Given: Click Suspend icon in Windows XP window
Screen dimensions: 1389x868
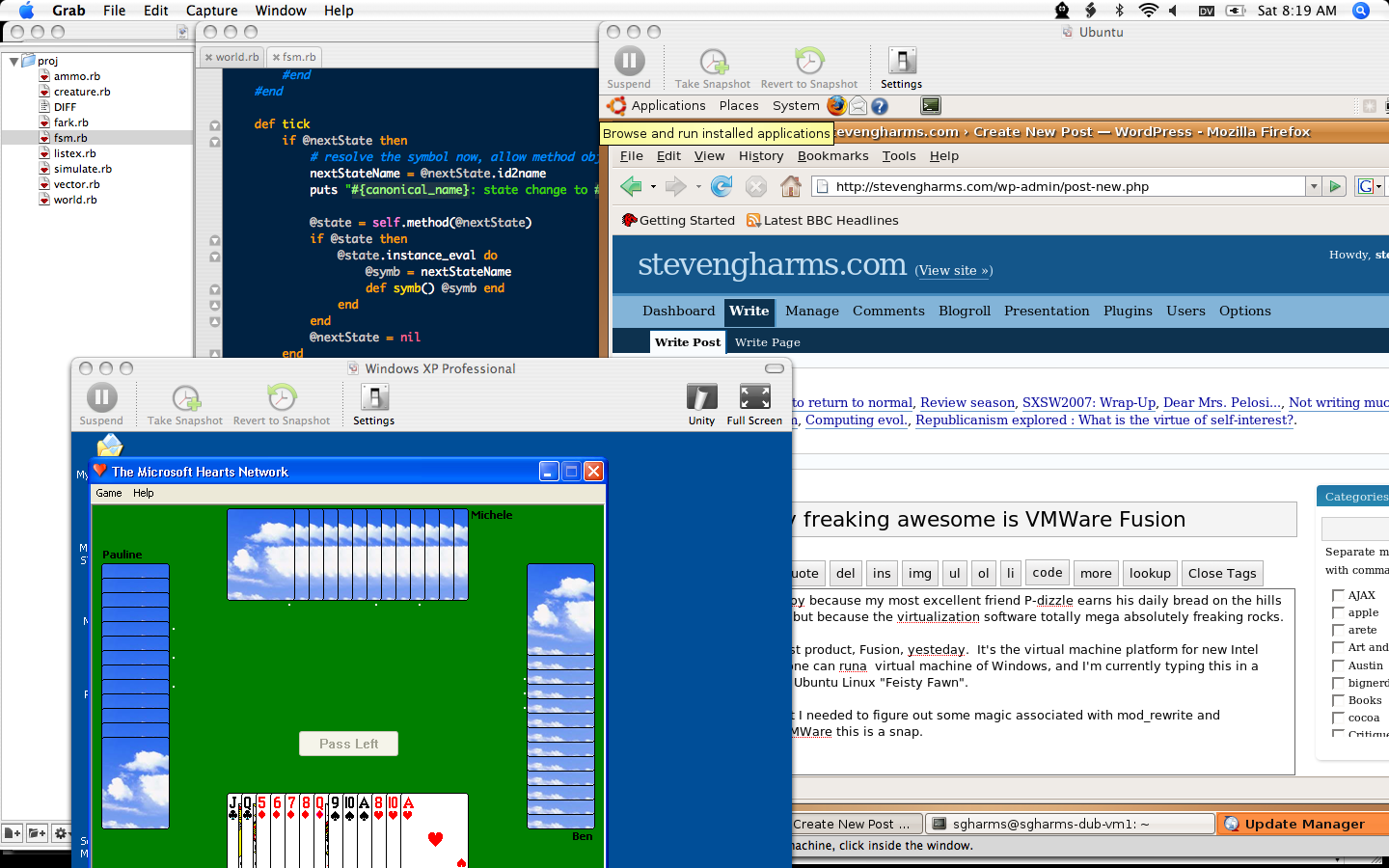Looking at the screenshot, I should point(101,398).
